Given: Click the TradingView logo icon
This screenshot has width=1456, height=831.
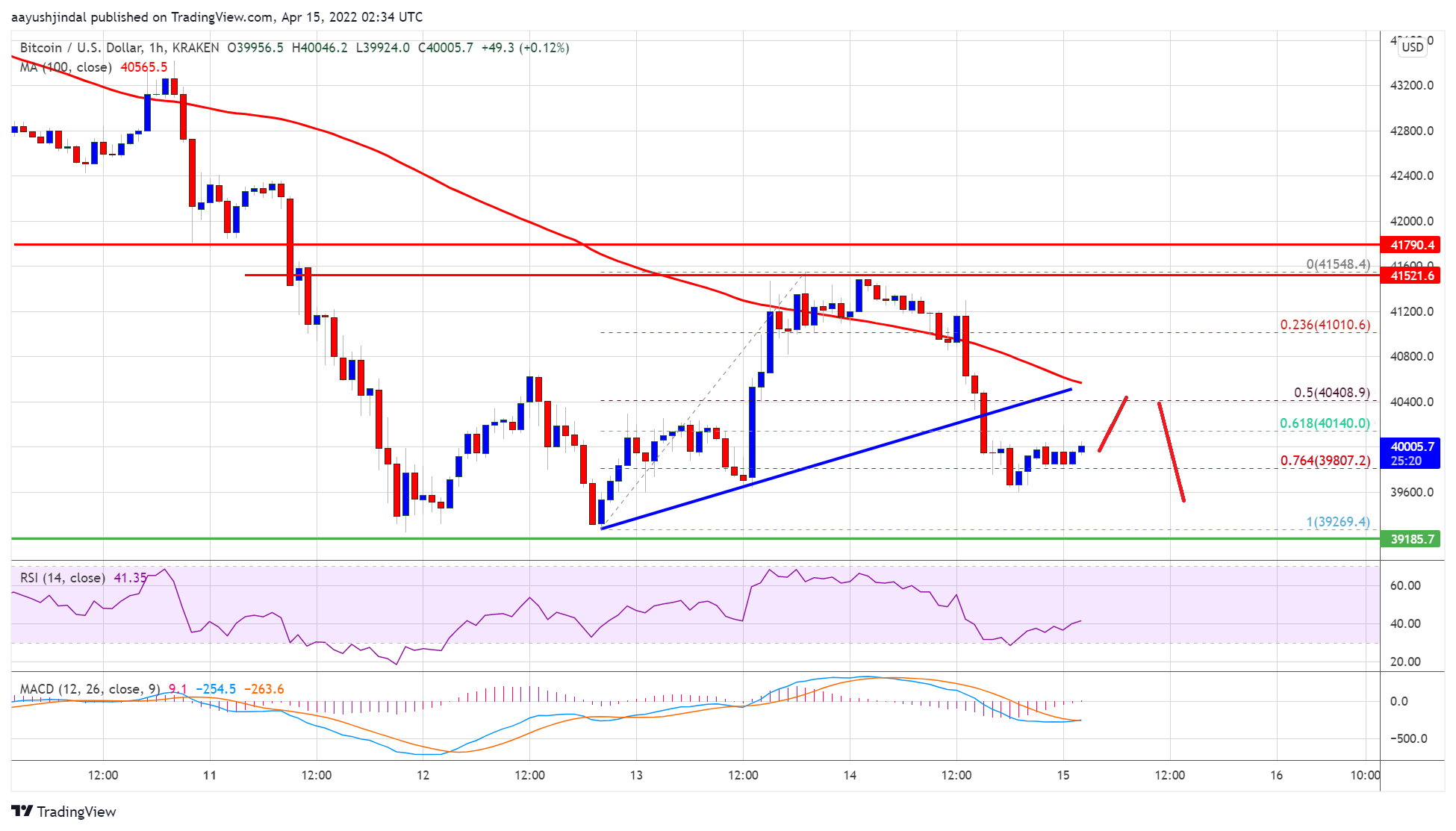Looking at the screenshot, I should pyautogui.click(x=22, y=811).
